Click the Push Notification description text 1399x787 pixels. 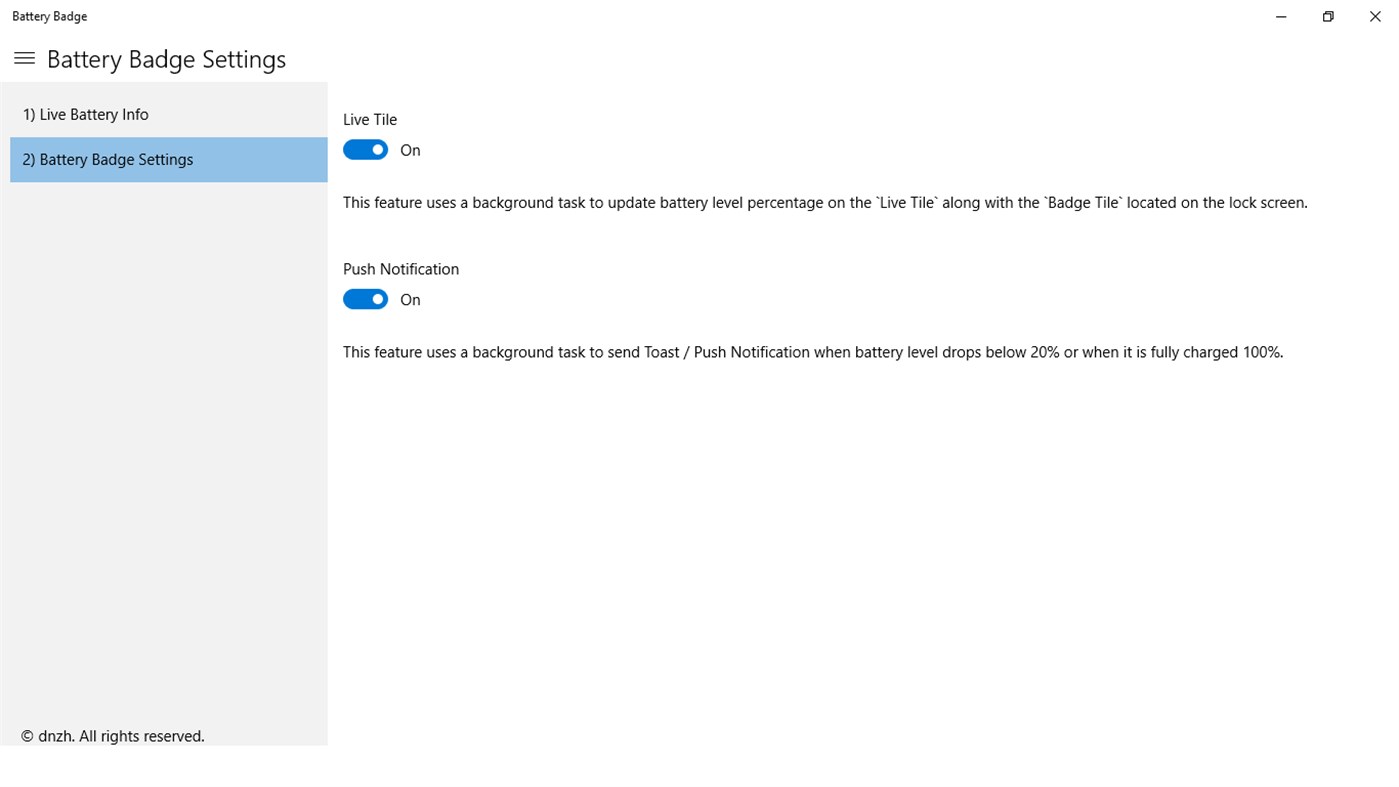point(812,351)
